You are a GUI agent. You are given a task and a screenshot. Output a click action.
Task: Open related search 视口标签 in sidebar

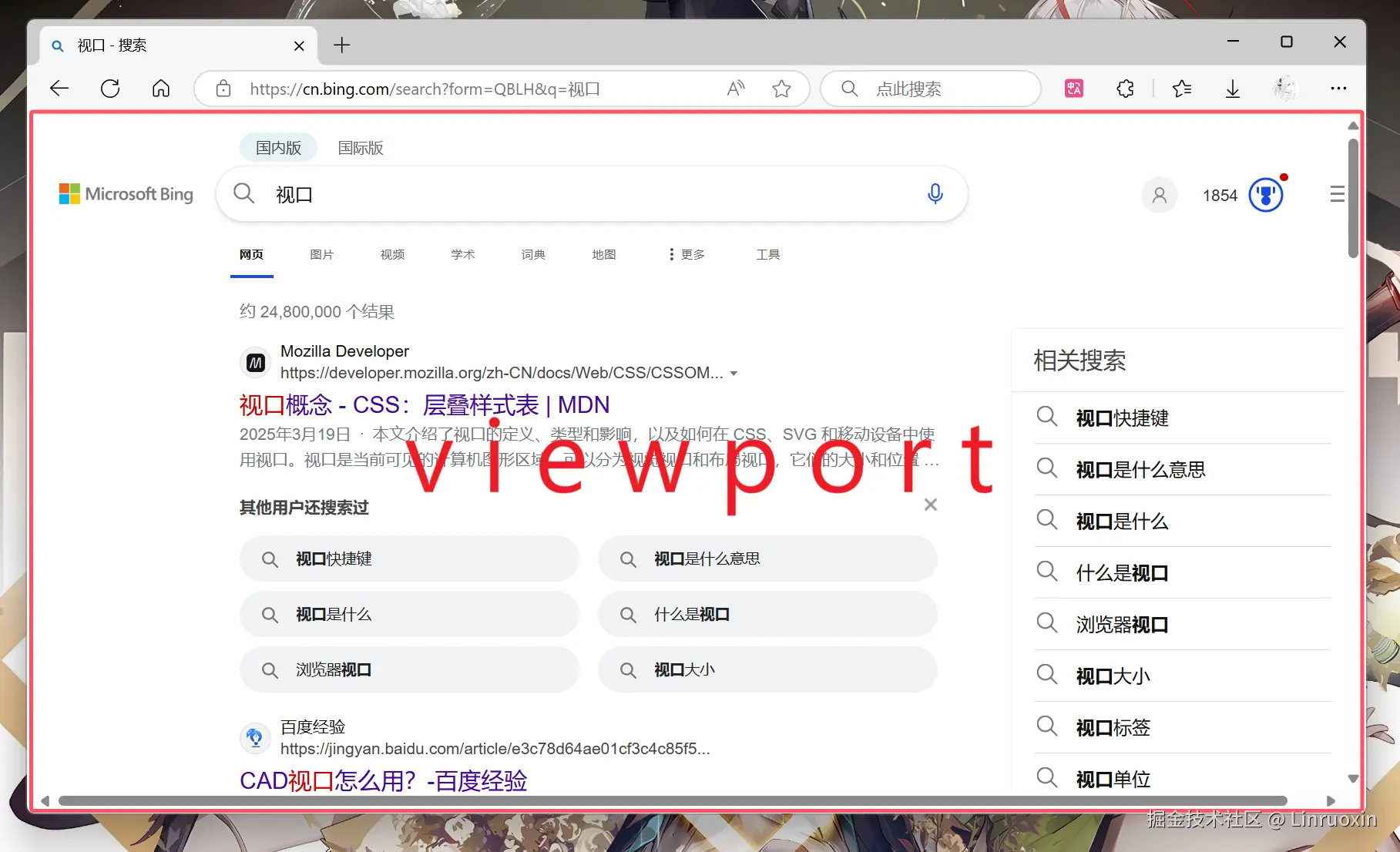(1183, 728)
